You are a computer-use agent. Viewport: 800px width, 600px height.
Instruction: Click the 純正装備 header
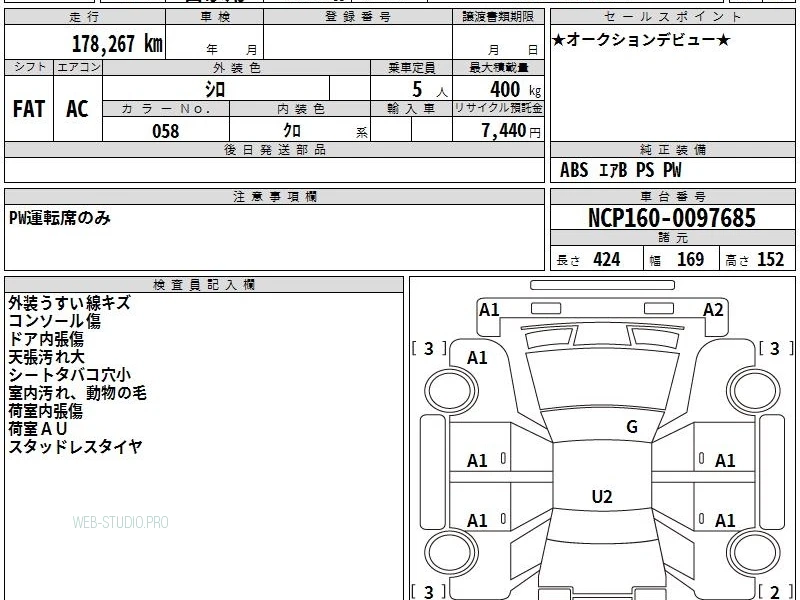672,150
